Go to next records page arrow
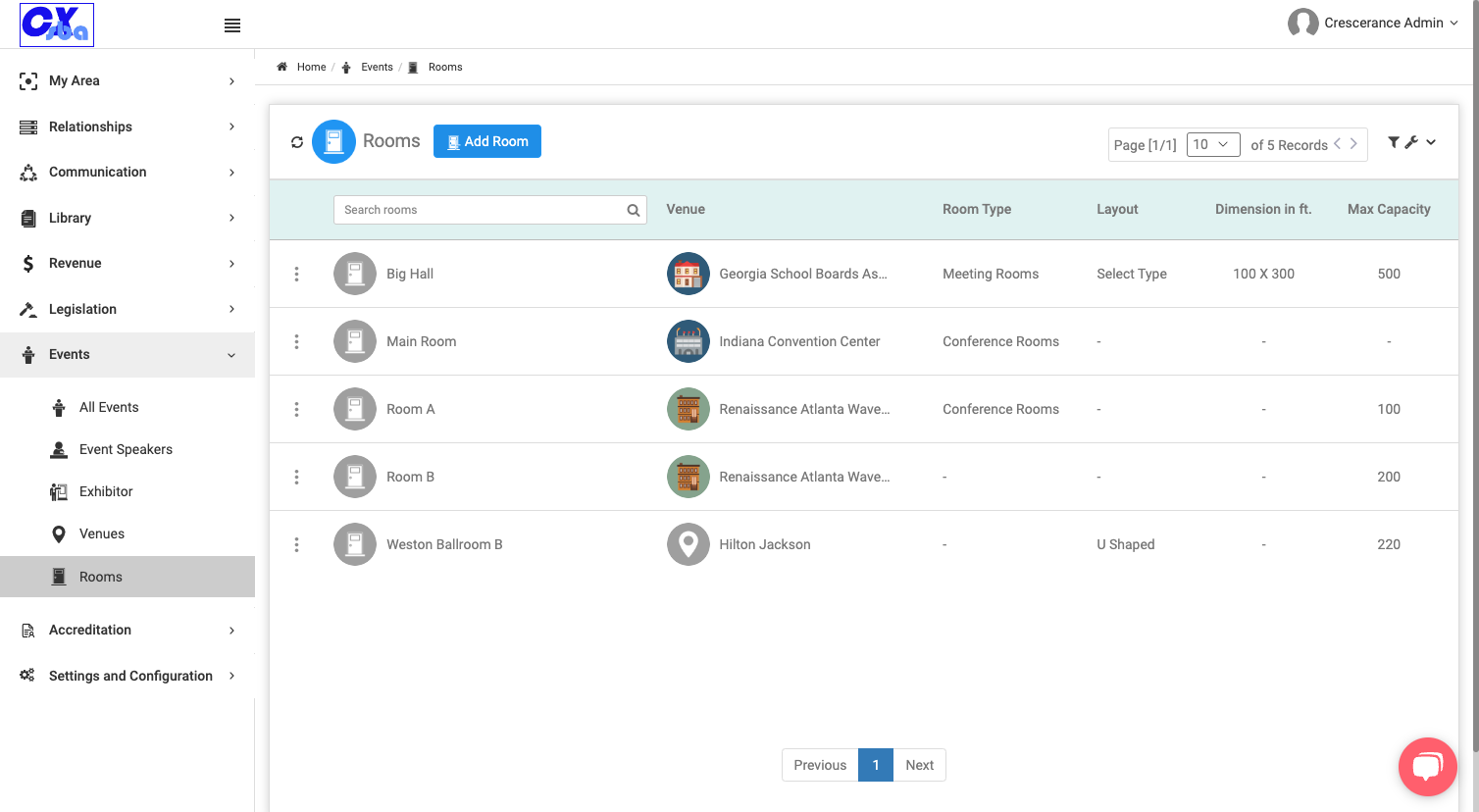 pos(1353,143)
